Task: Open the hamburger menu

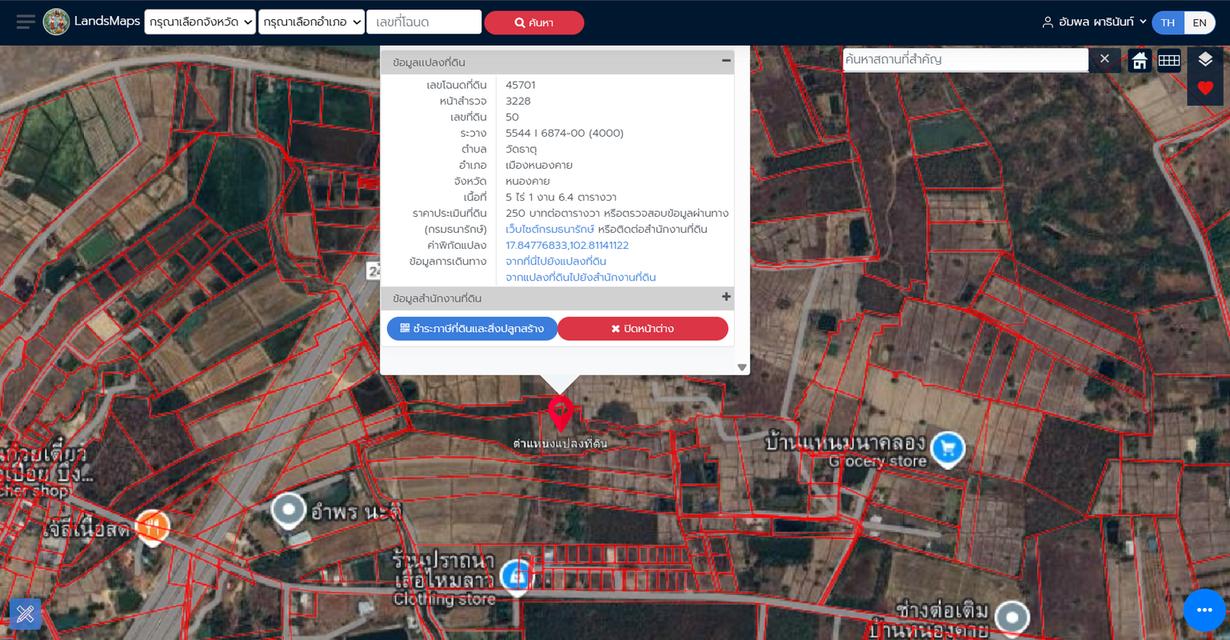Action: pyautogui.click(x=26, y=22)
